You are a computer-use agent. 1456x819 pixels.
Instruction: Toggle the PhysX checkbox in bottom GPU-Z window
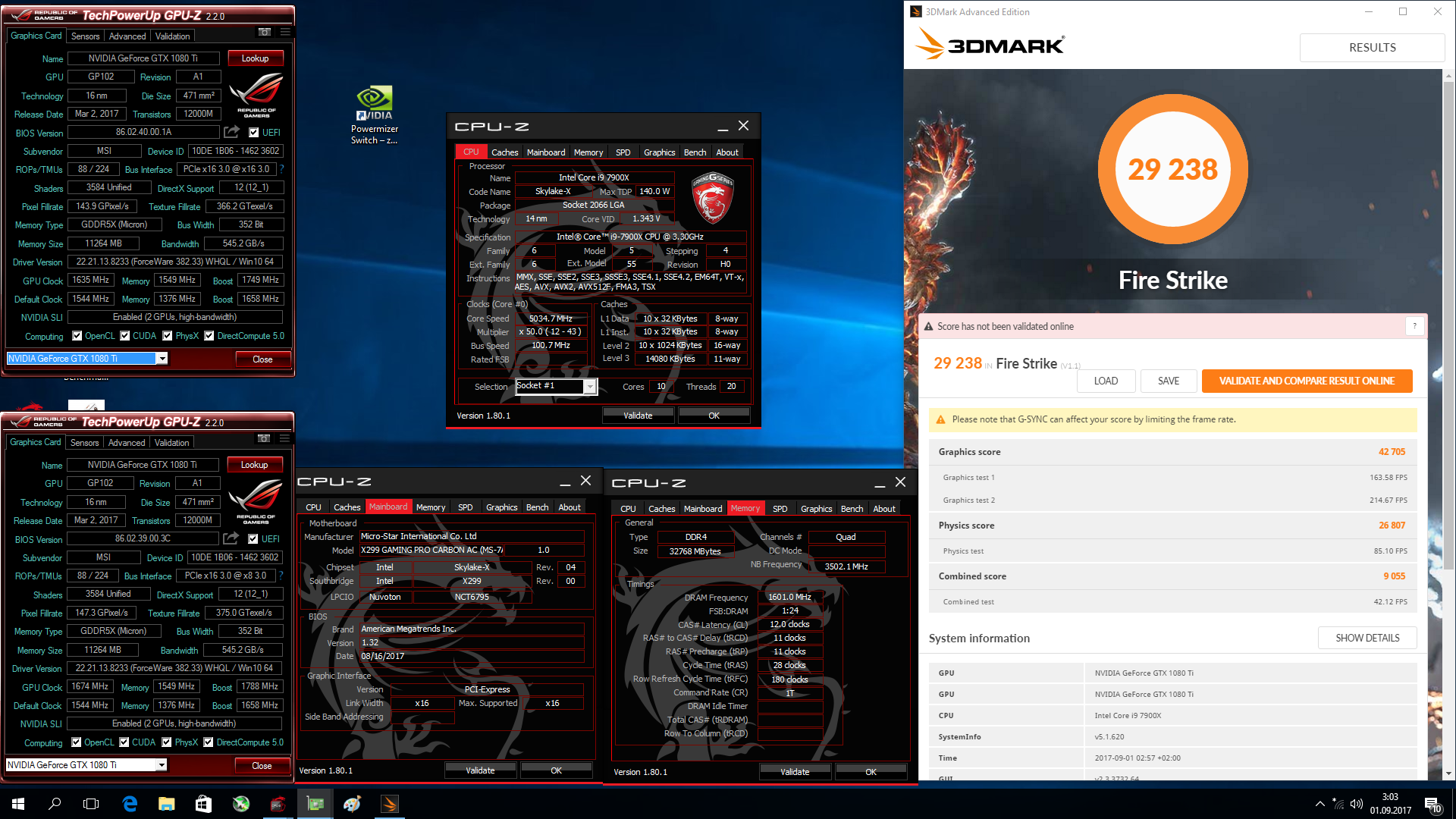point(166,742)
